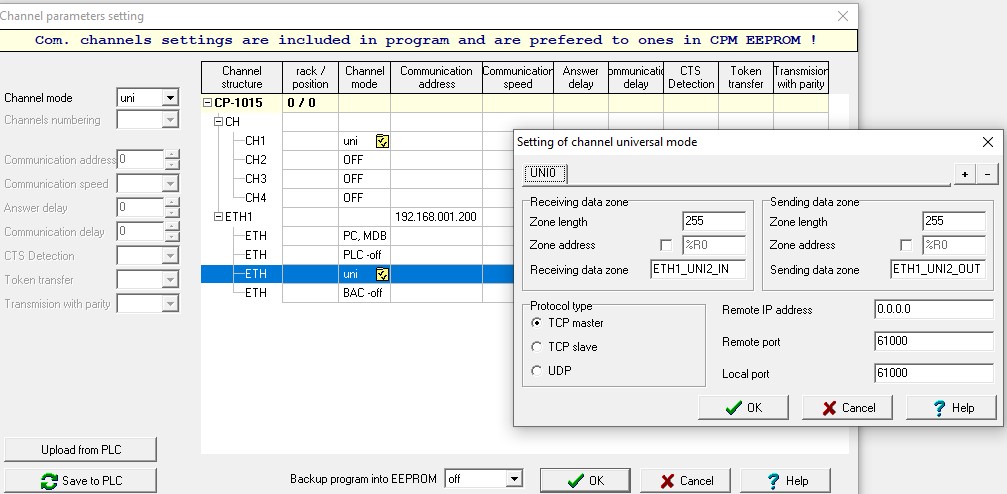Image resolution: width=1007 pixels, height=494 pixels.
Task: Click the Remote IP address field
Action: pos(933,310)
